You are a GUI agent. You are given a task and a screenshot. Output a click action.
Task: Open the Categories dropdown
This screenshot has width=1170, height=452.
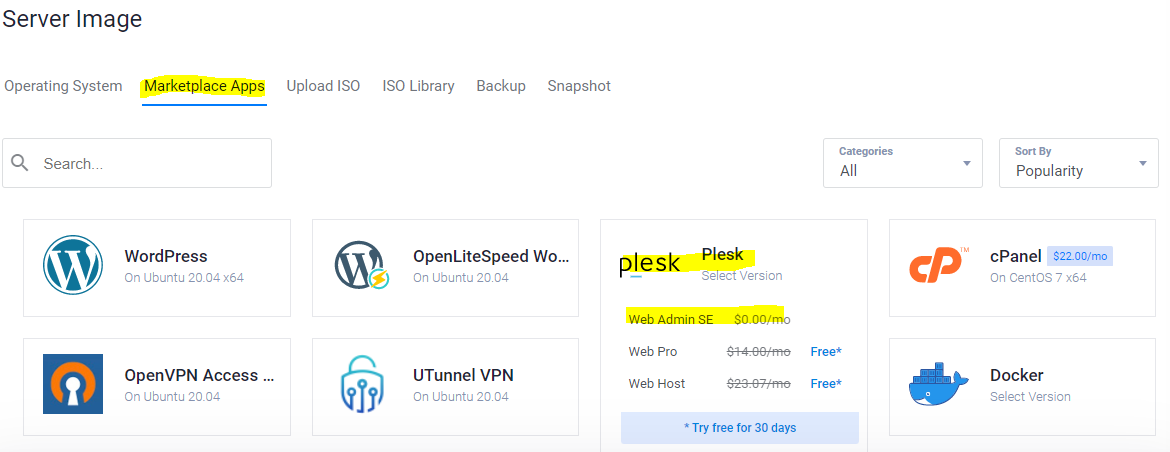903,163
